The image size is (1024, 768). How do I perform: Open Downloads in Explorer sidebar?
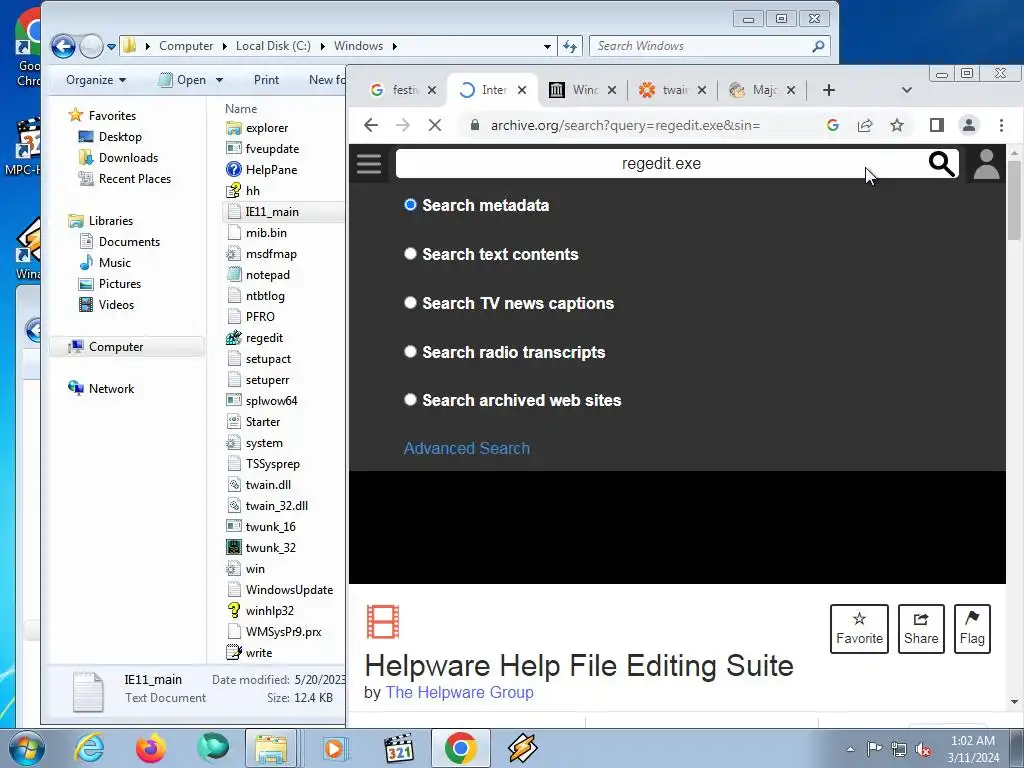click(x=128, y=157)
